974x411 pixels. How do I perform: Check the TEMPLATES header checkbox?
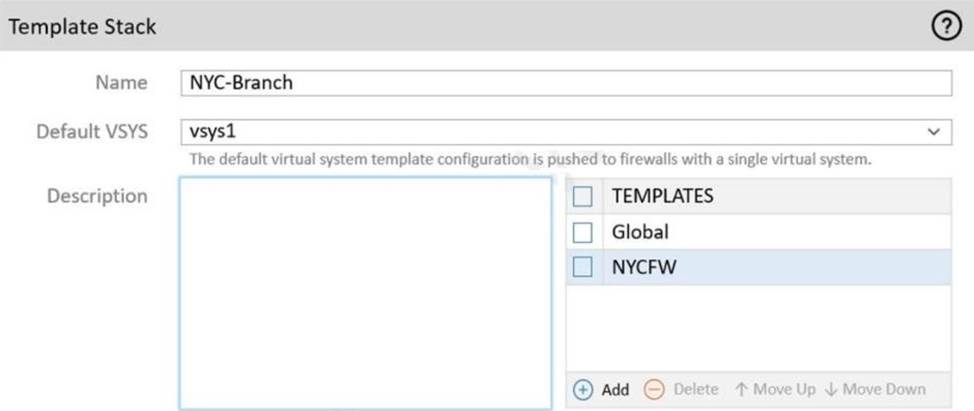[583, 197]
